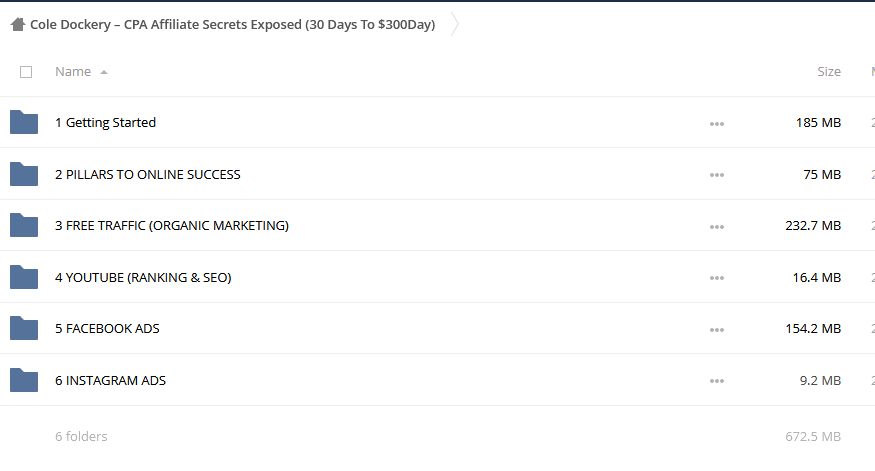Tick the select all checkbox
Screen dimensions: 875x471
[26, 72]
